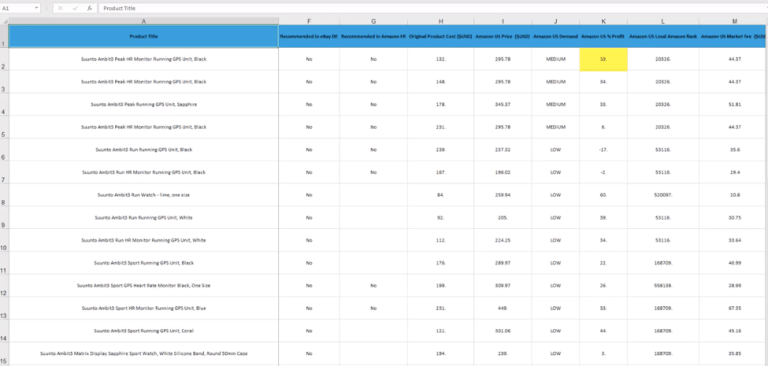Select column J header
The height and width of the screenshot is (366, 768).
click(556, 21)
